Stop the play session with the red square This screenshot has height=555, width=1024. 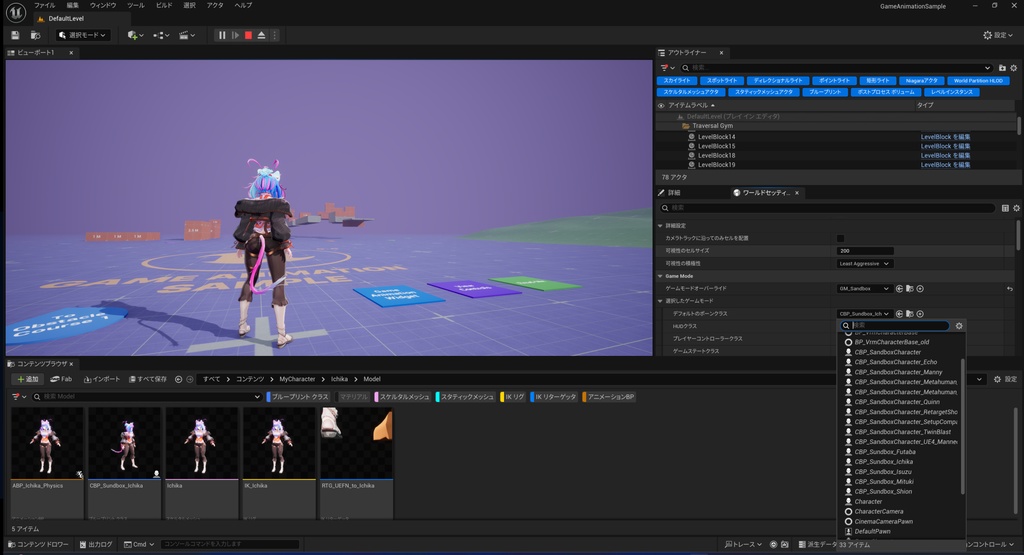tap(248, 35)
